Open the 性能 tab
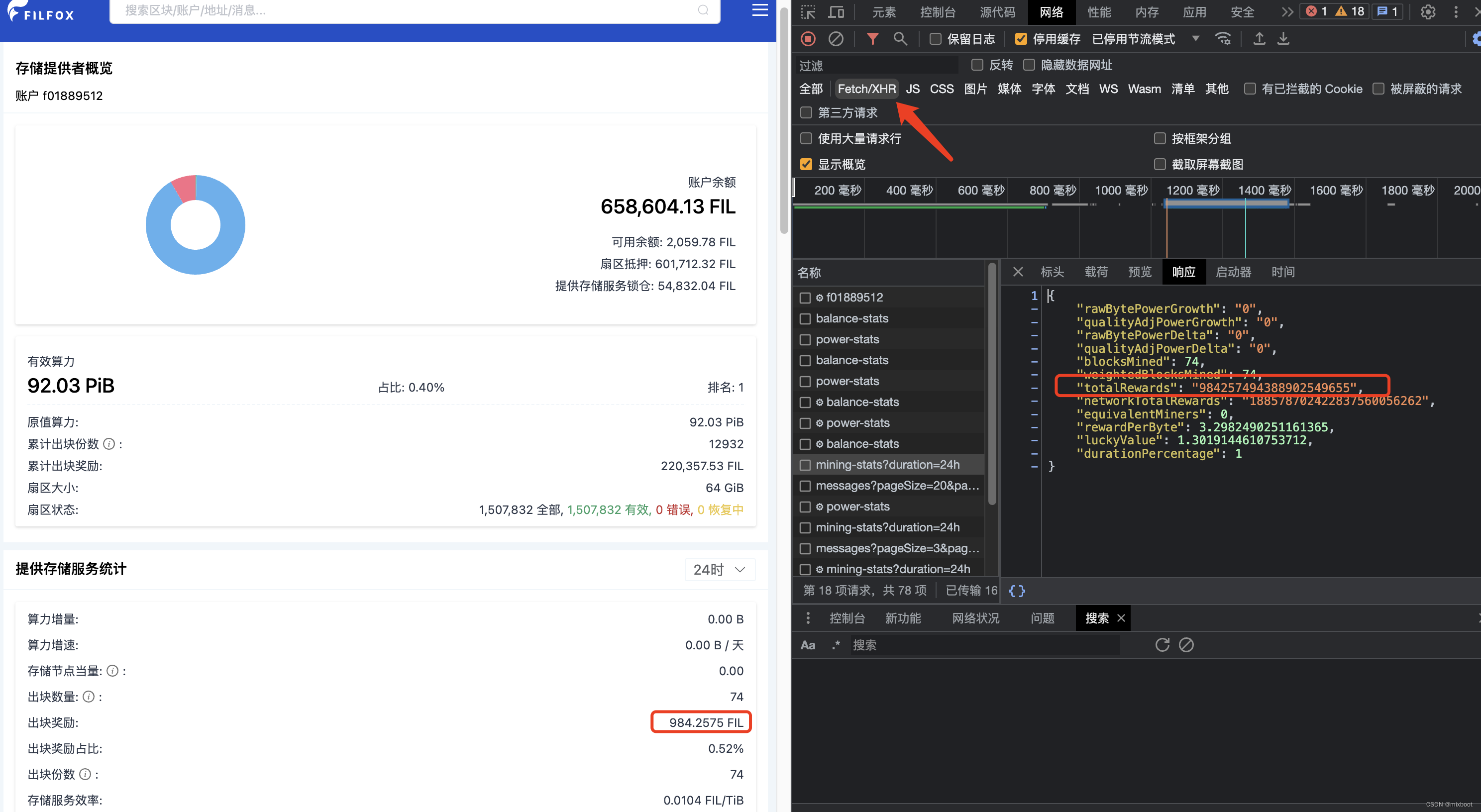The height and width of the screenshot is (812, 1481). point(1099,12)
